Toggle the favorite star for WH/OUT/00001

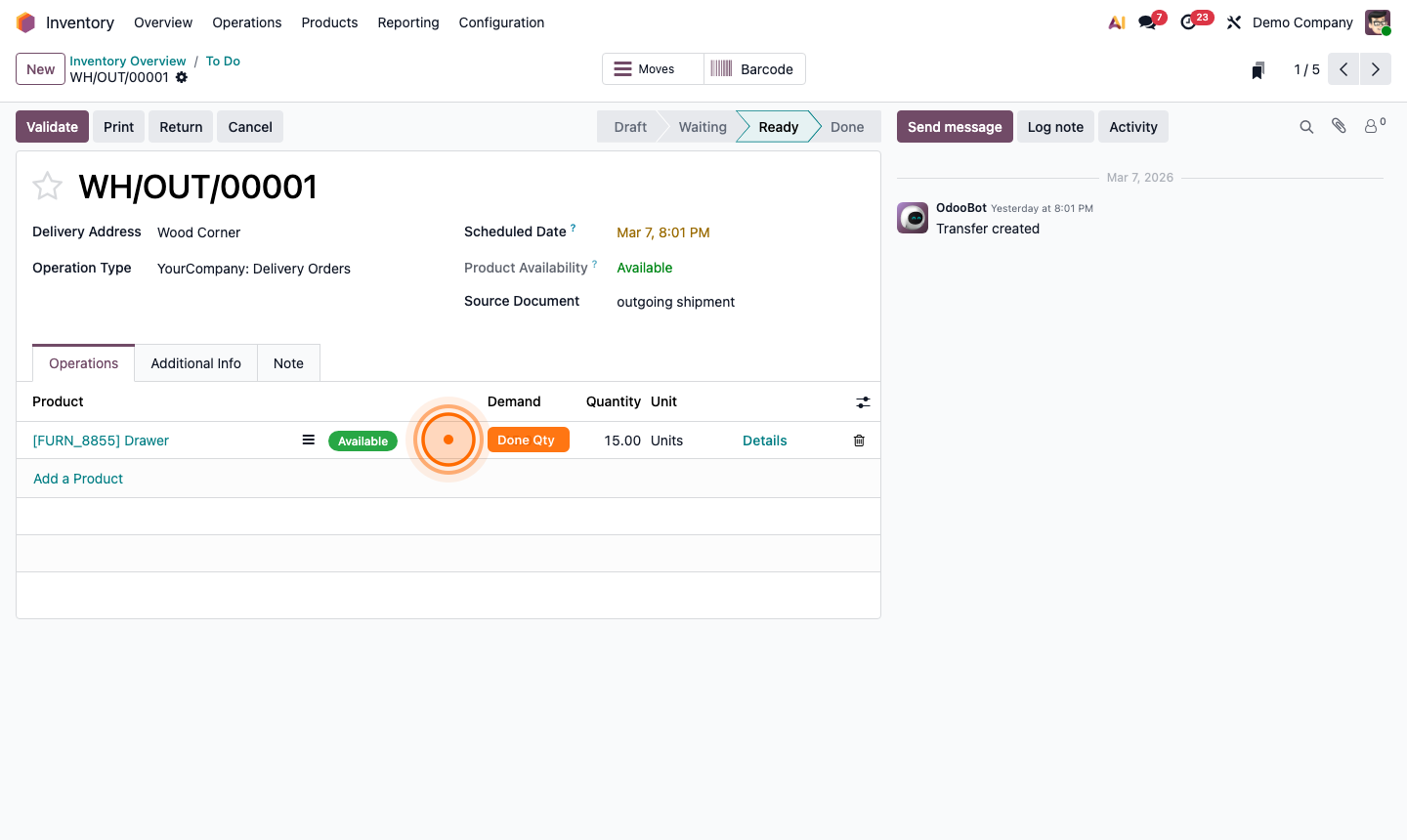point(47,187)
